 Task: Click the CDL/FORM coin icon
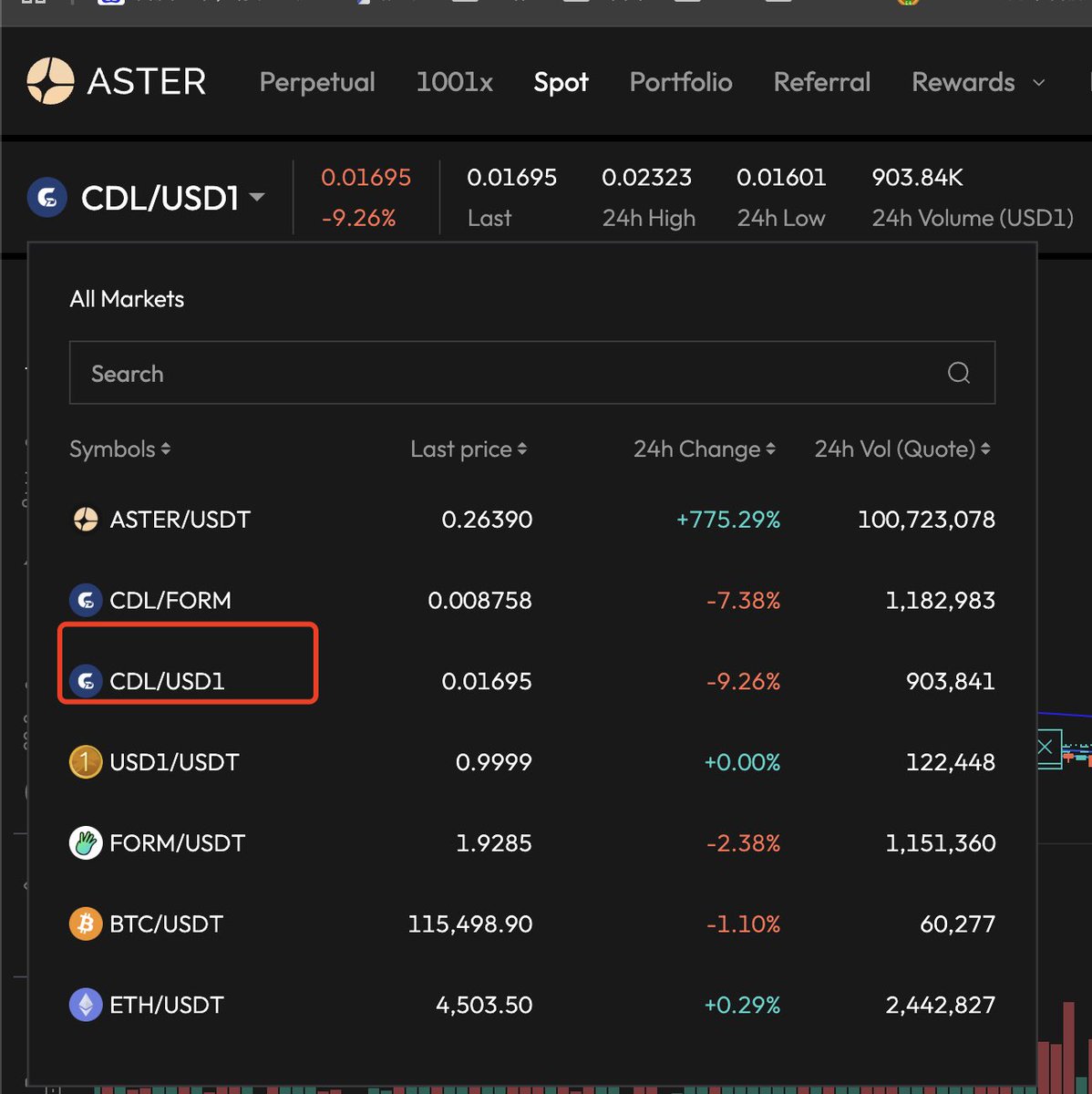(86, 601)
